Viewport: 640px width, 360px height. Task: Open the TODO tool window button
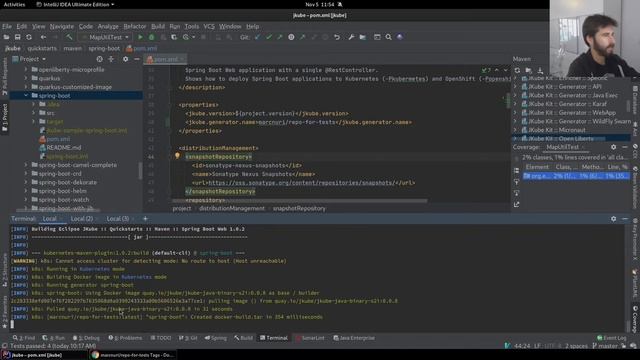click(161, 338)
